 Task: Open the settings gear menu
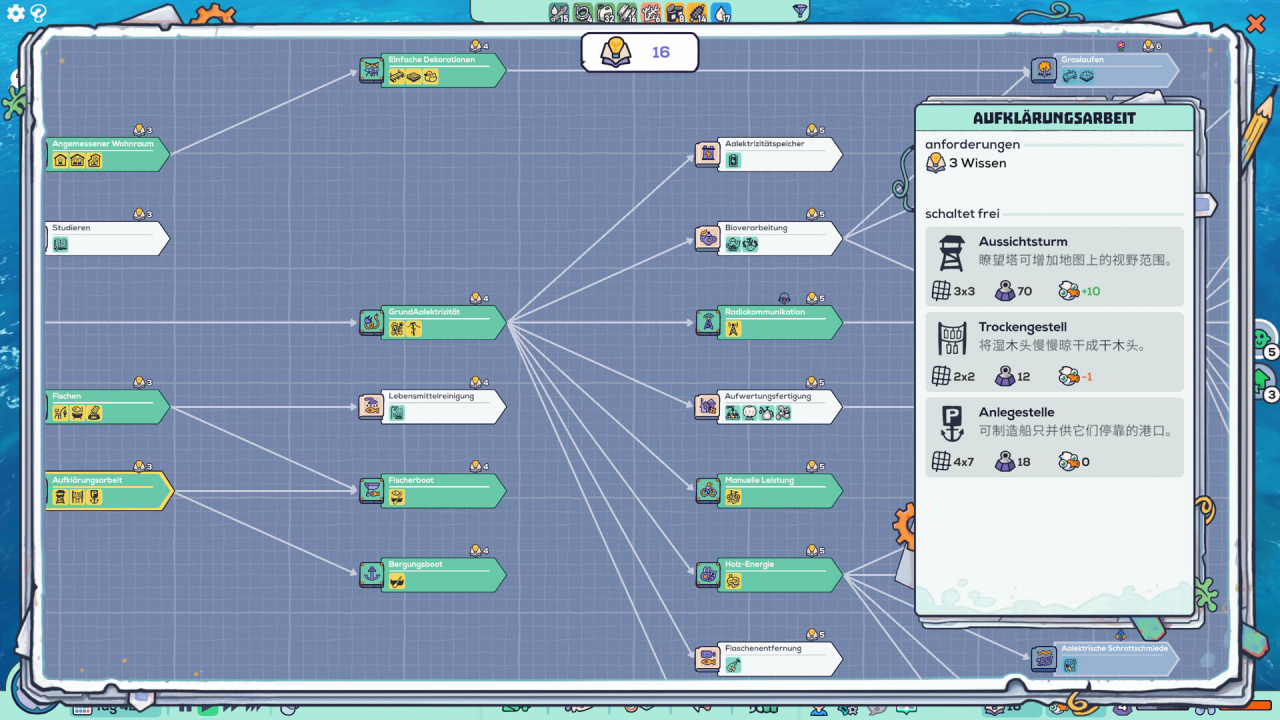tap(16, 13)
